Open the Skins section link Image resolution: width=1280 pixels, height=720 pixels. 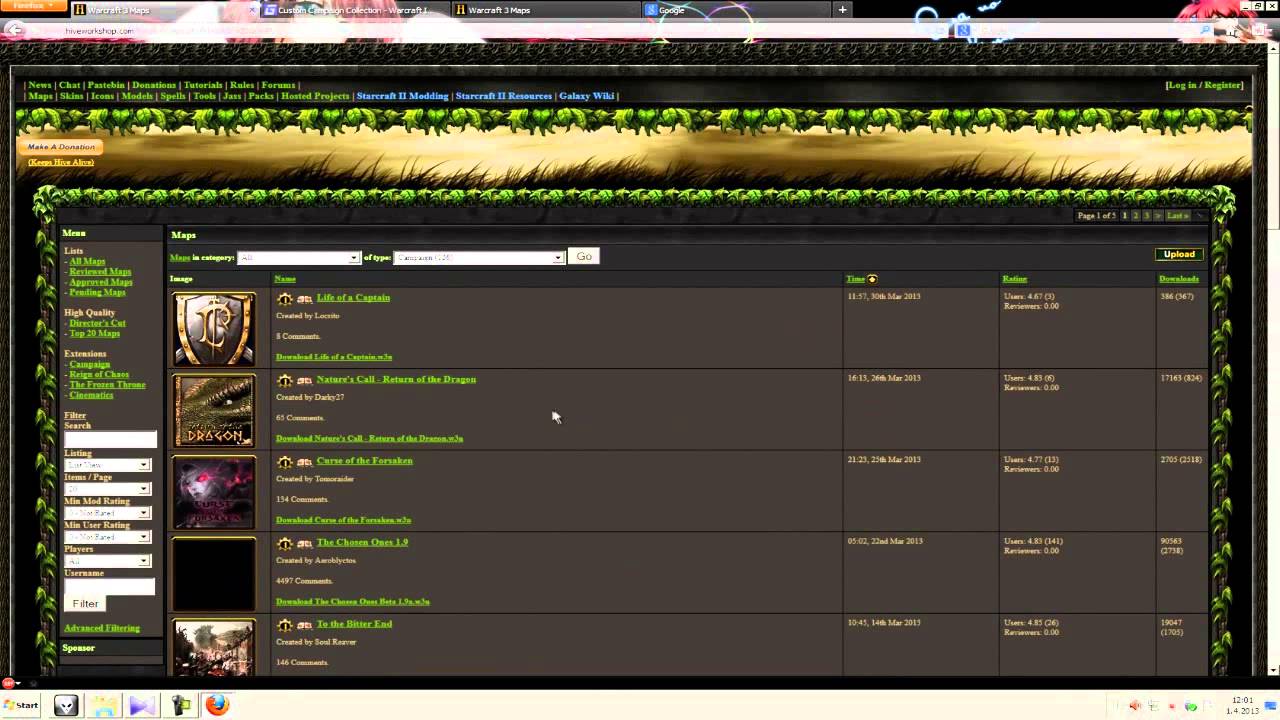(71, 96)
